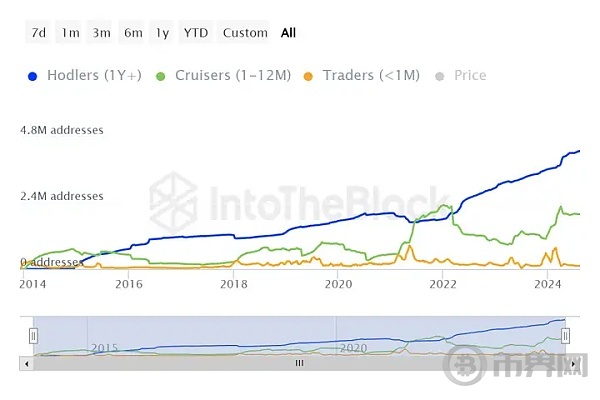Click the gray Price legend dot
Viewport: 600px width, 400px height.
coord(440,75)
